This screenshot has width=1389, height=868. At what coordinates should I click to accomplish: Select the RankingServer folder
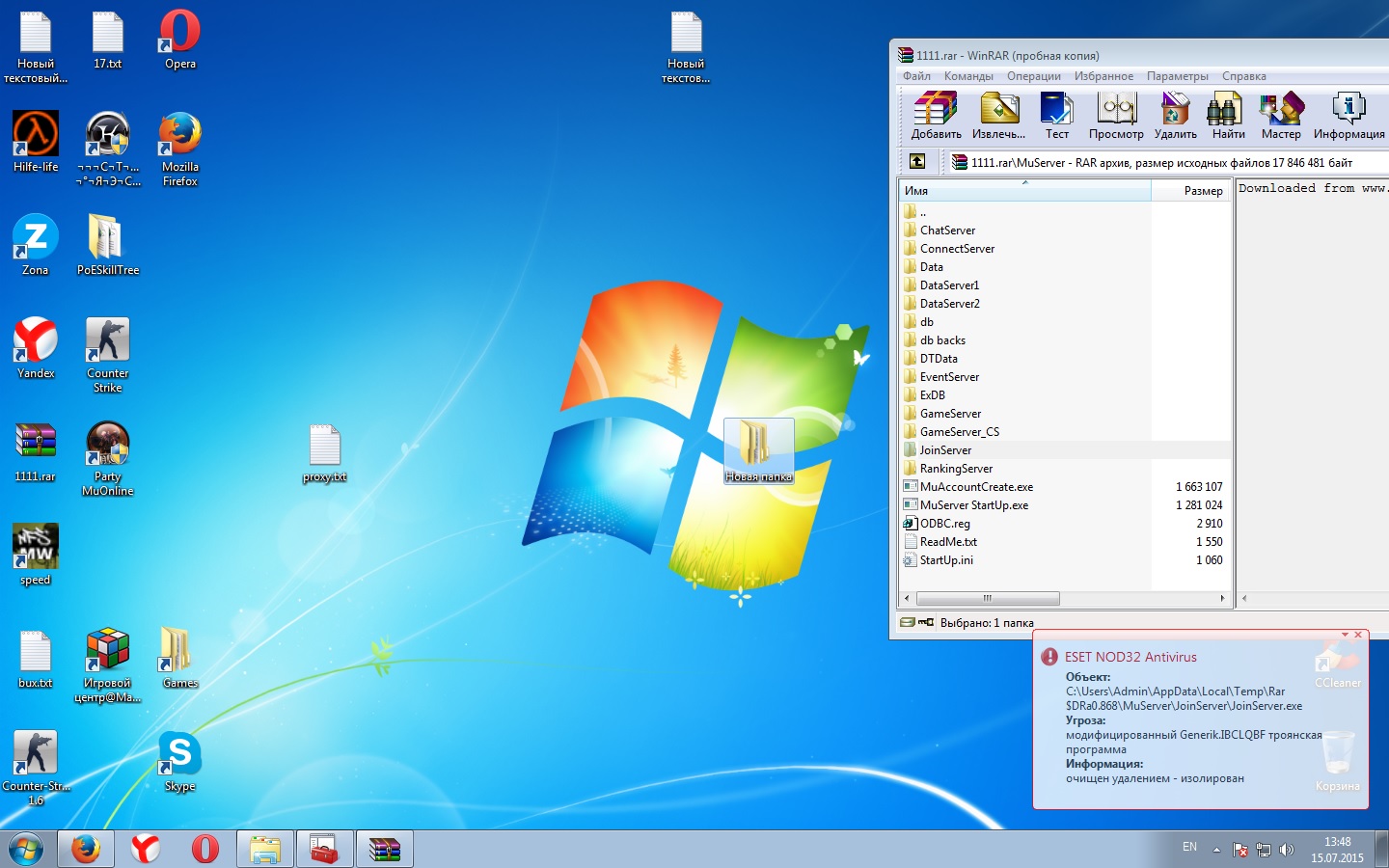(x=956, y=469)
